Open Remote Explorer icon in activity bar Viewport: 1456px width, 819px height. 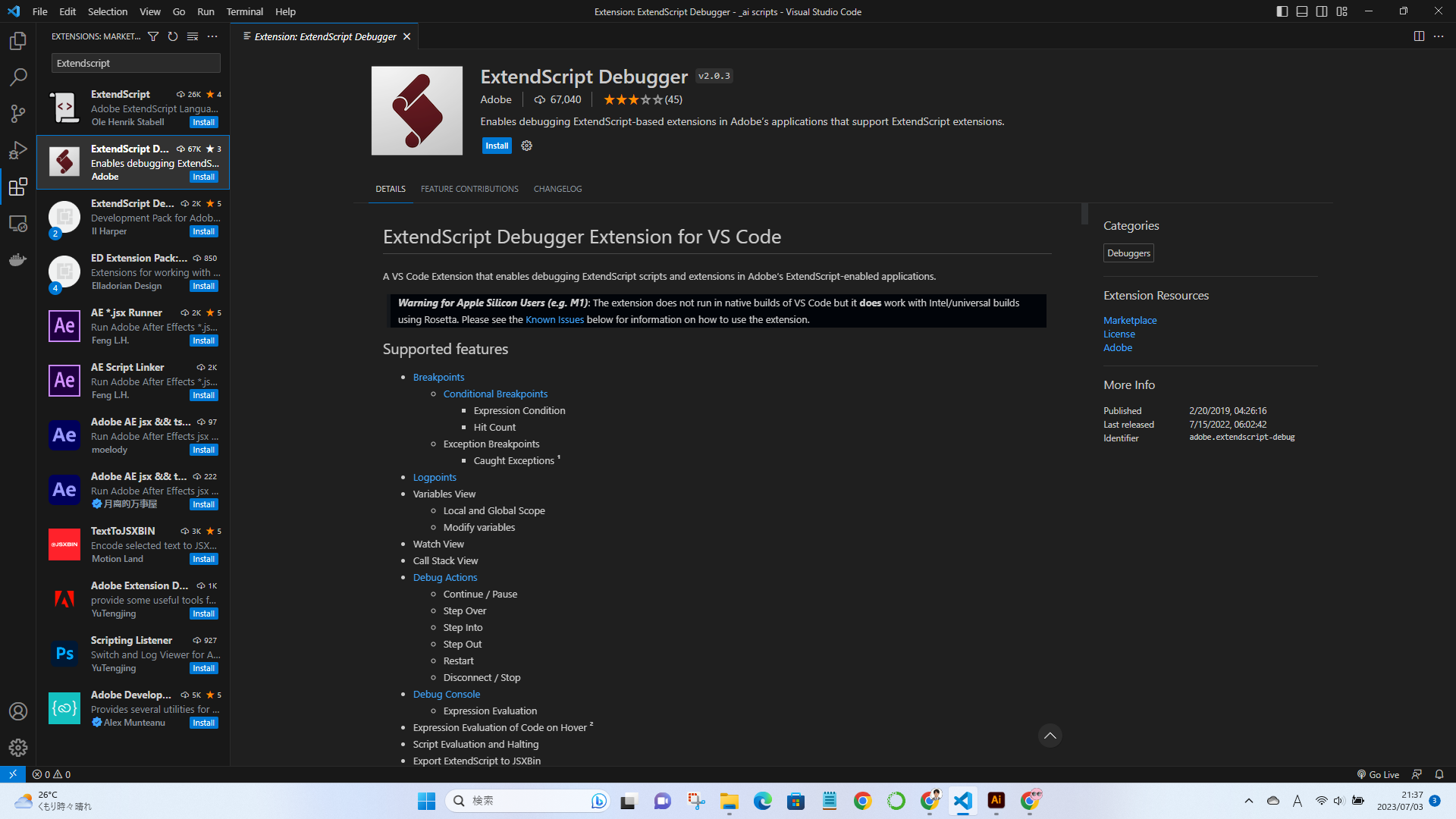click(x=18, y=224)
